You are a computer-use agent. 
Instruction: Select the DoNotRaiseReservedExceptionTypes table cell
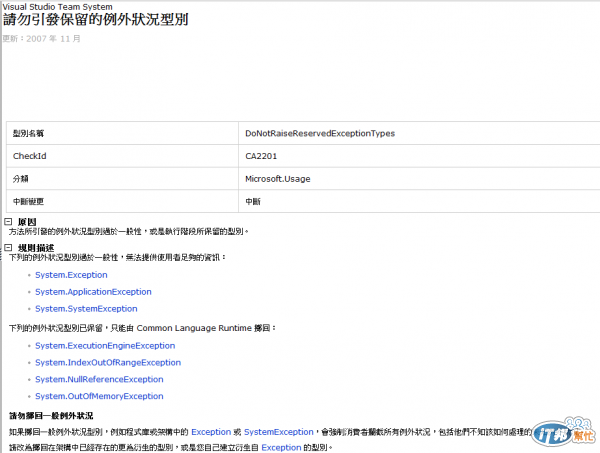[419, 133]
